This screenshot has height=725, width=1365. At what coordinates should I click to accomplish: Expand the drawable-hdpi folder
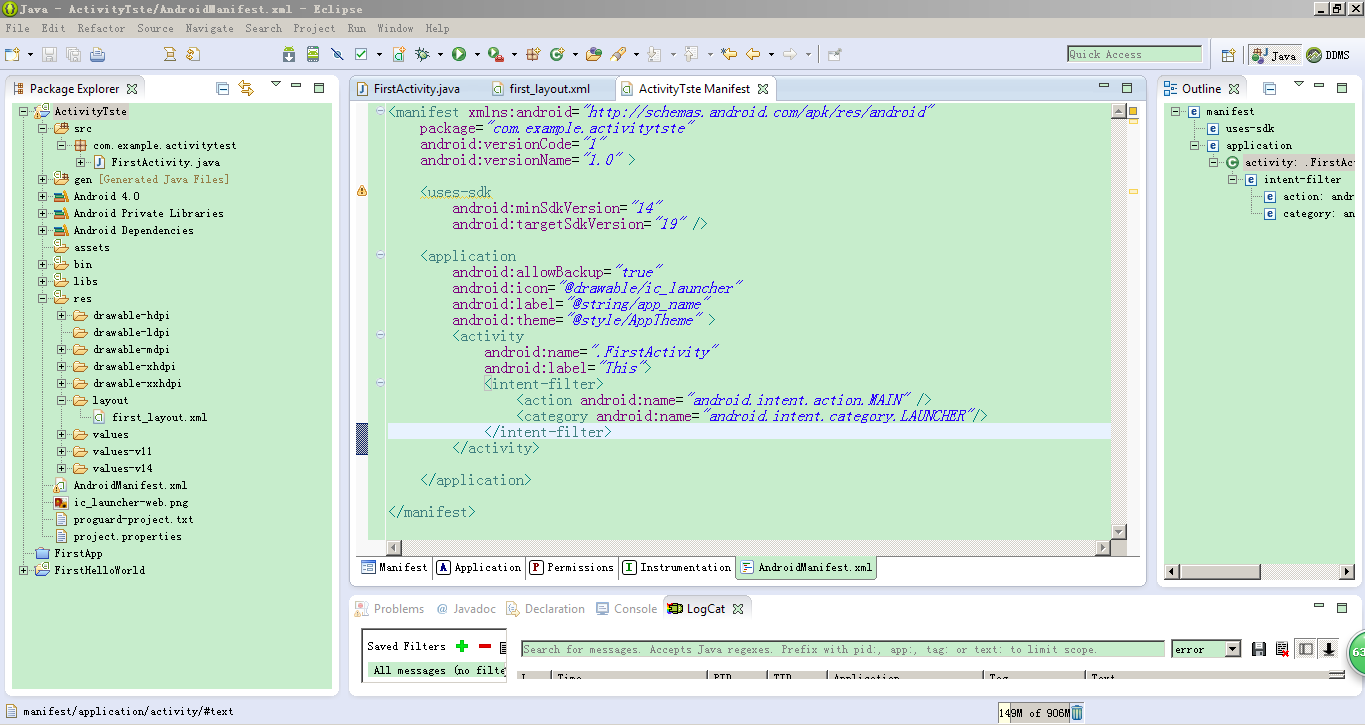point(62,315)
